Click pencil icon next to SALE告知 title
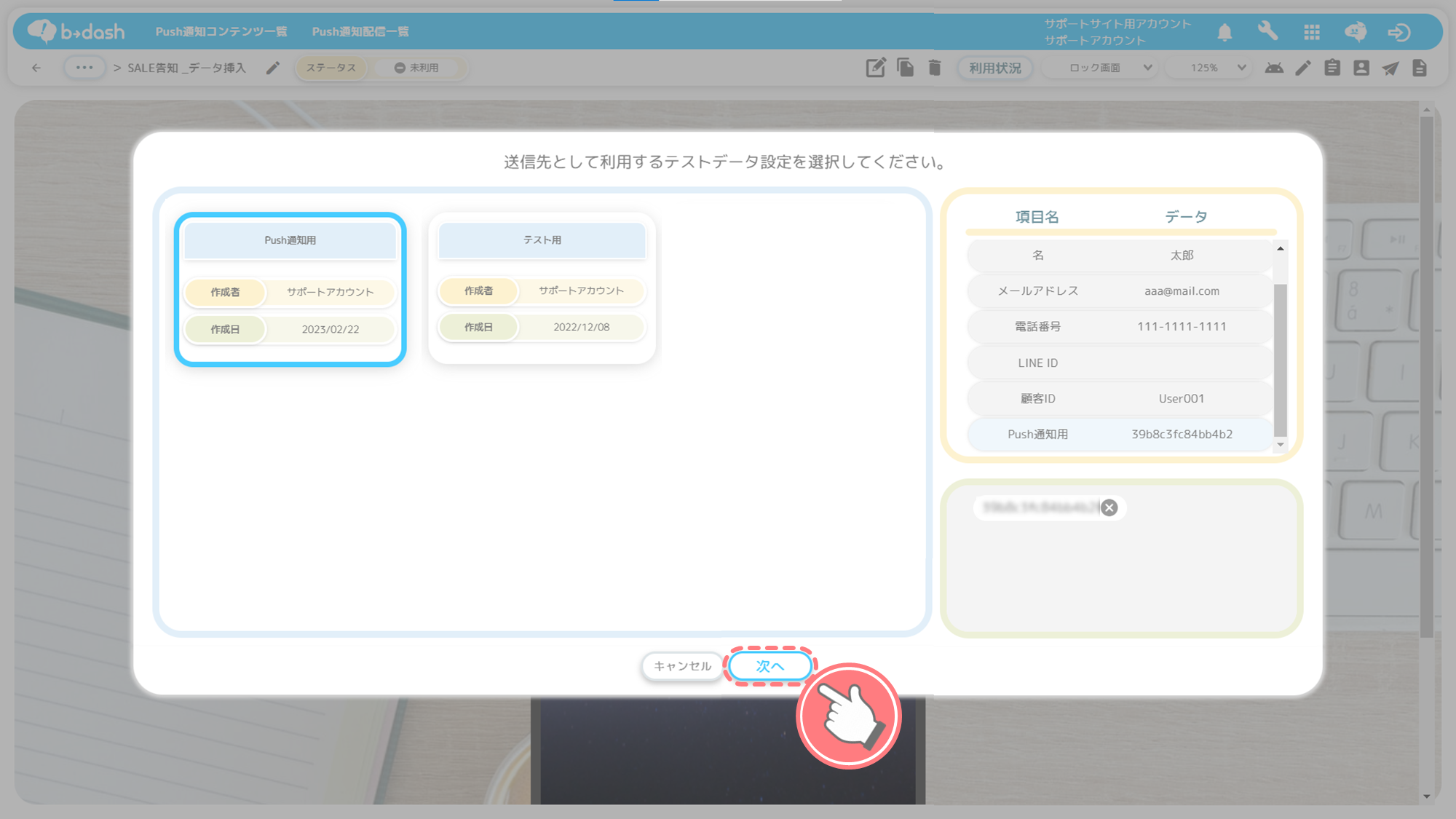The width and height of the screenshot is (1456, 819). click(272, 68)
